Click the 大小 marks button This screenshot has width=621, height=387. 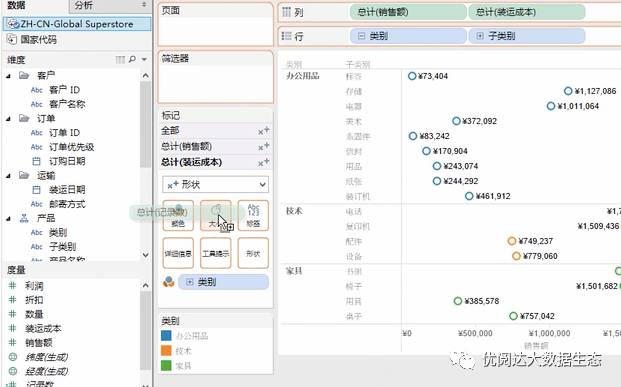click(215, 215)
